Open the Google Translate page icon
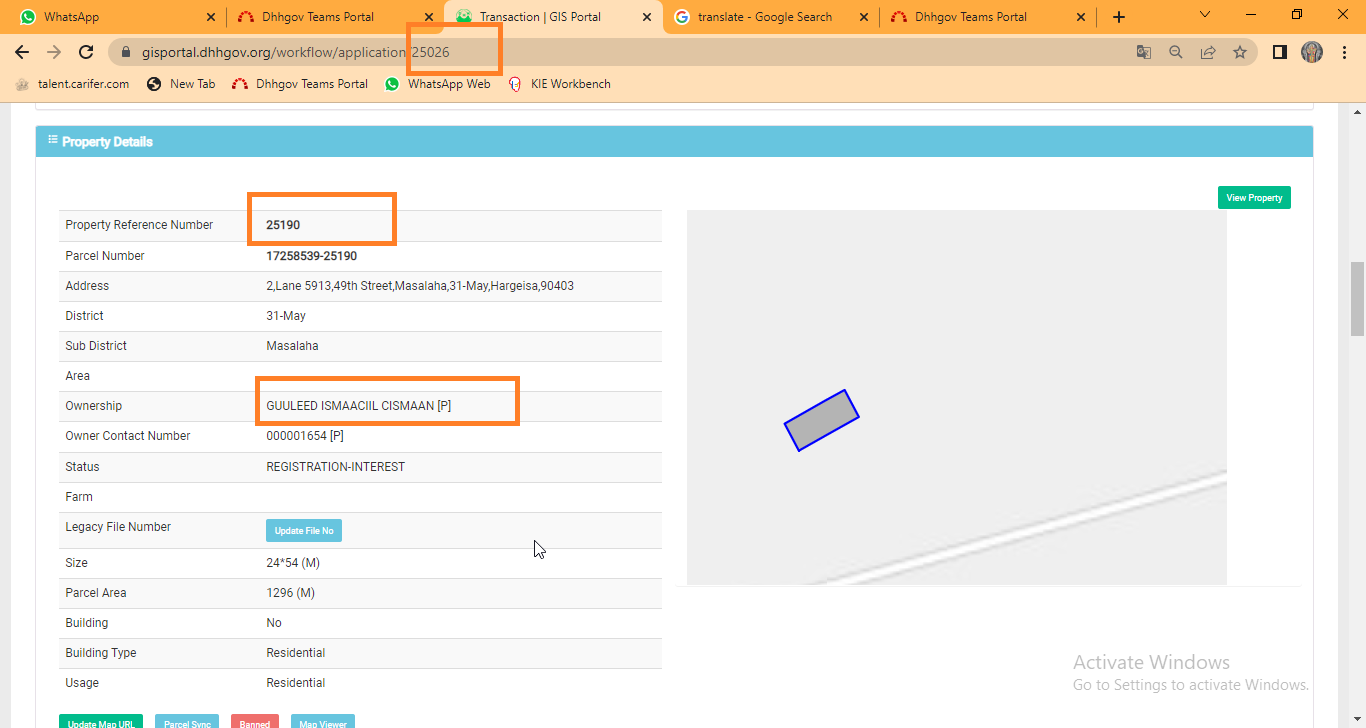Image resolution: width=1366 pixels, height=728 pixels. [x=1144, y=52]
